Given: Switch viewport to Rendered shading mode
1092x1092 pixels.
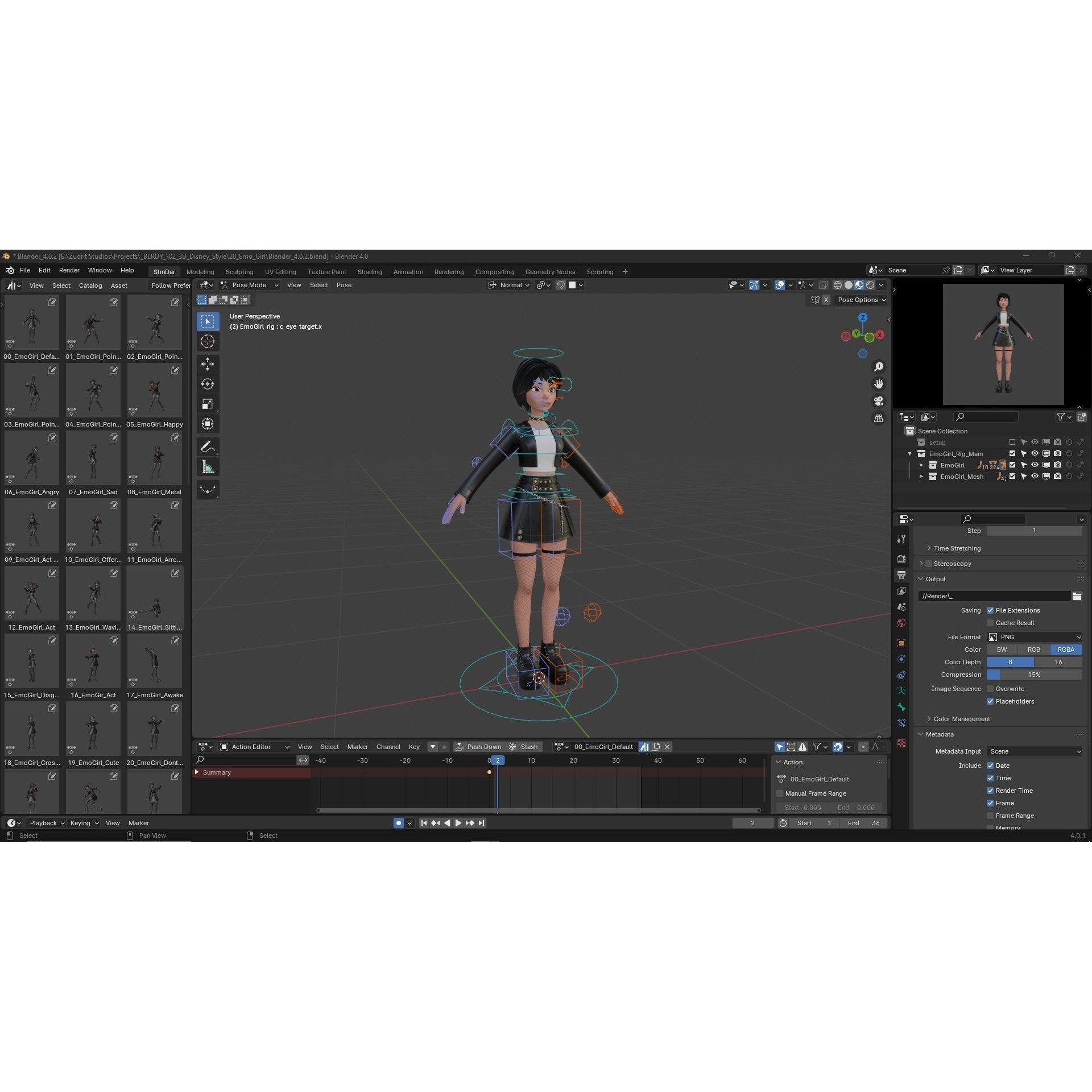Looking at the screenshot, I should coord(869,285).
